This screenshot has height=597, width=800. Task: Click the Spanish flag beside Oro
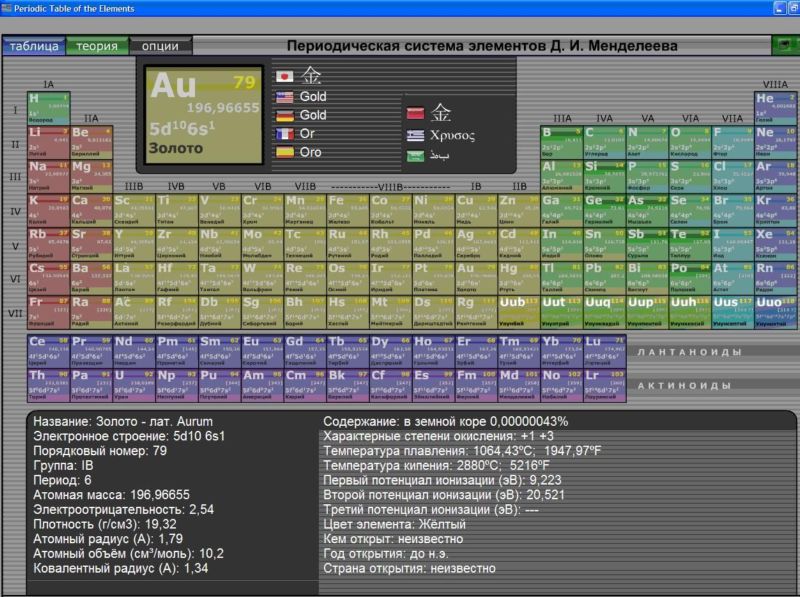tap(285, 152)
